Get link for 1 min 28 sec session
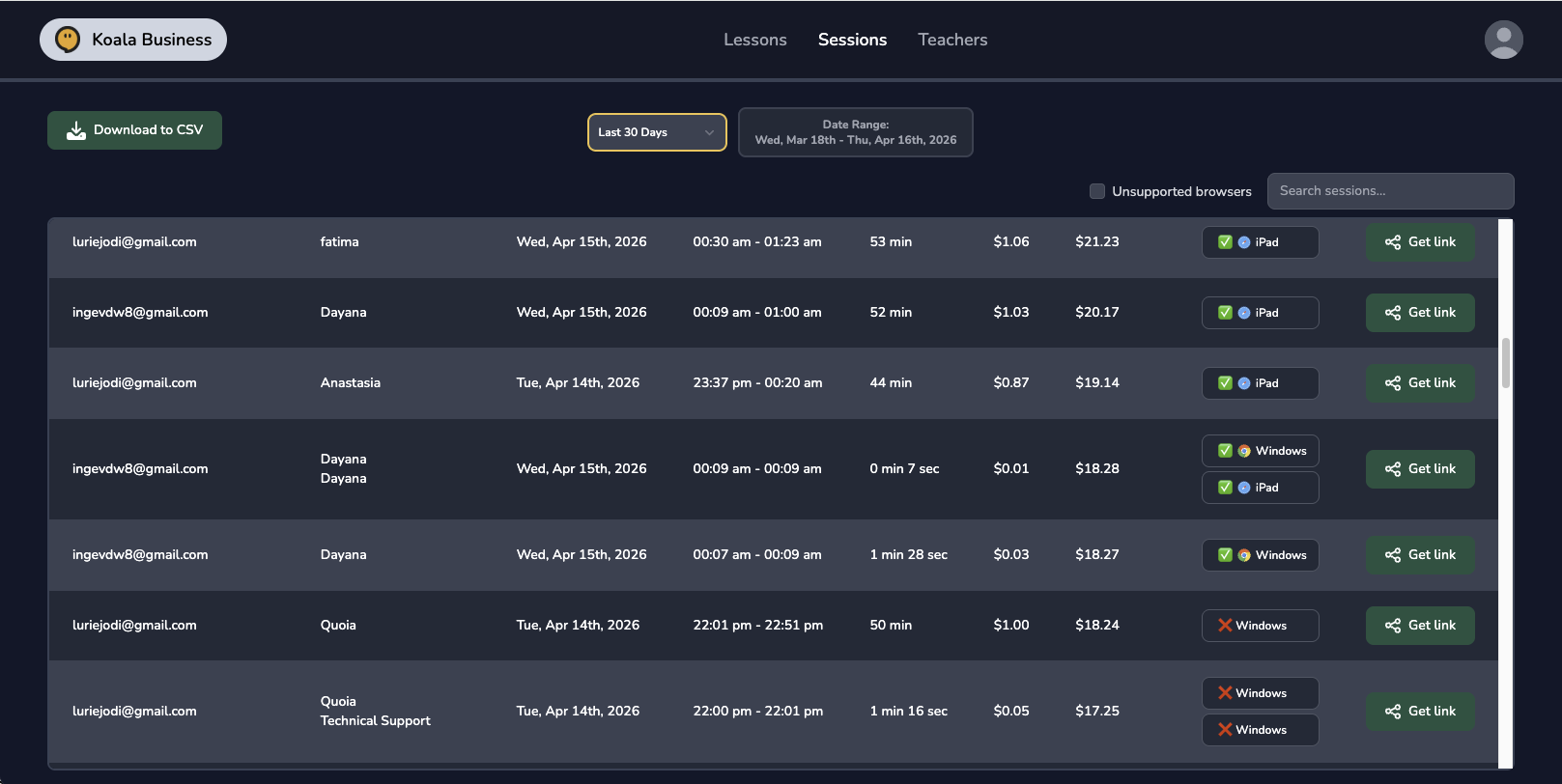 tap(1420, 555)
